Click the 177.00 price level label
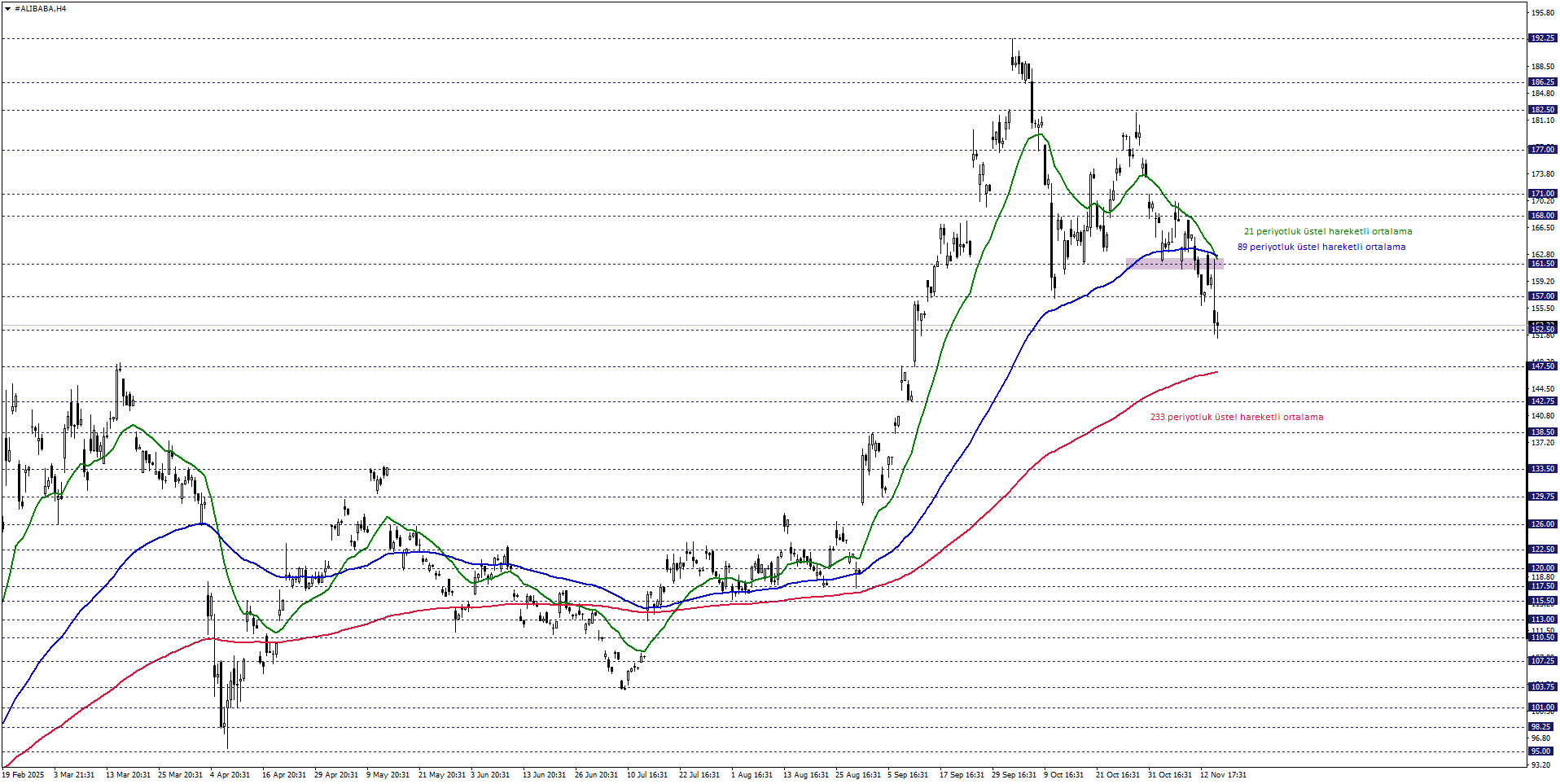Screen dimensions: 1560x784 (x=1542, y=150)
